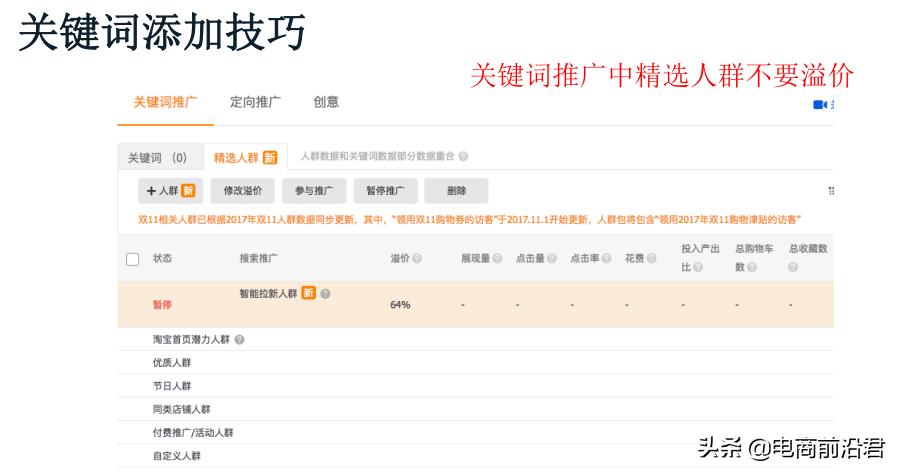
Task: Click the 修改溢价 button
Action: click(243, 190)
